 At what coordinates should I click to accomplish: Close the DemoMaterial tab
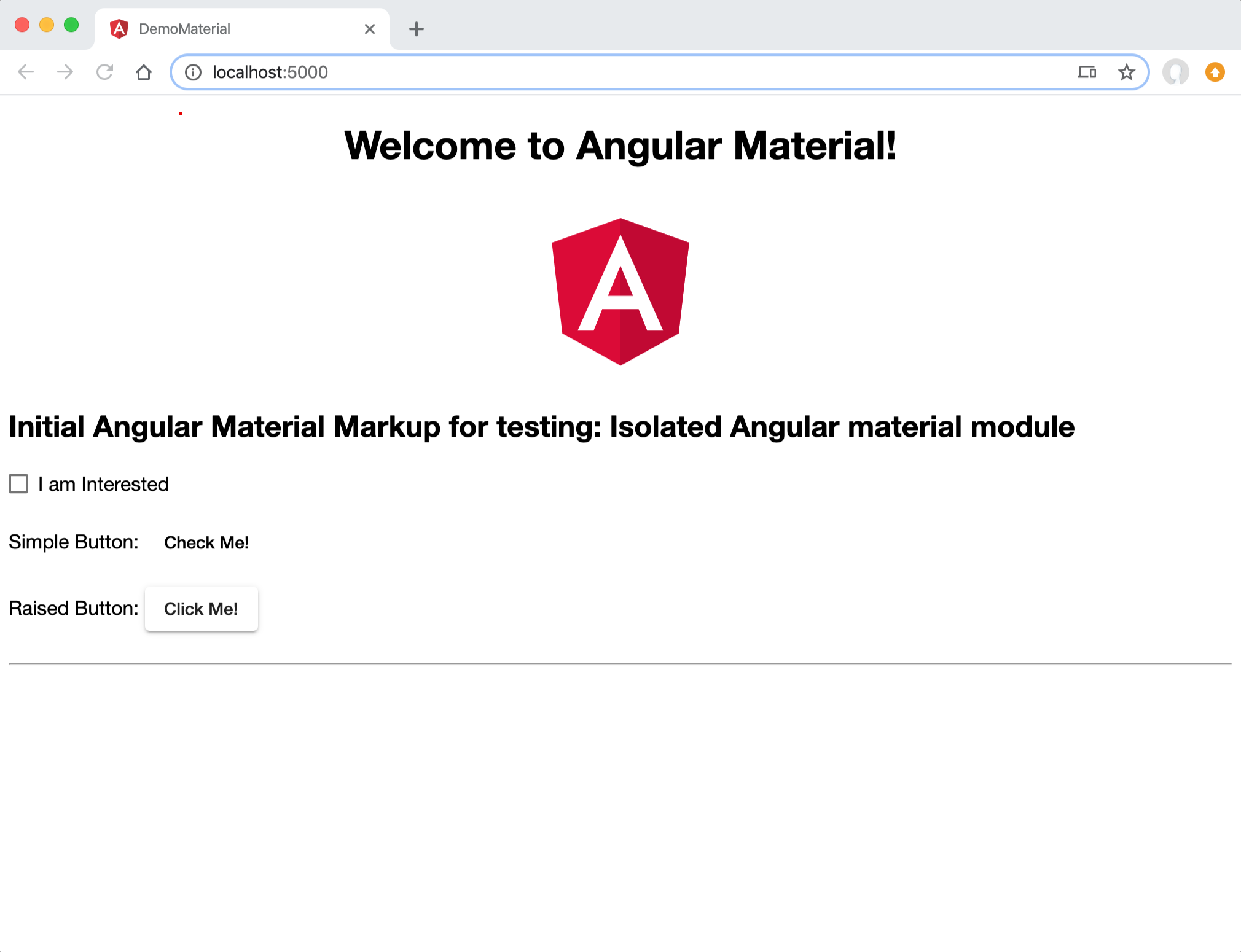pos(370,29)
